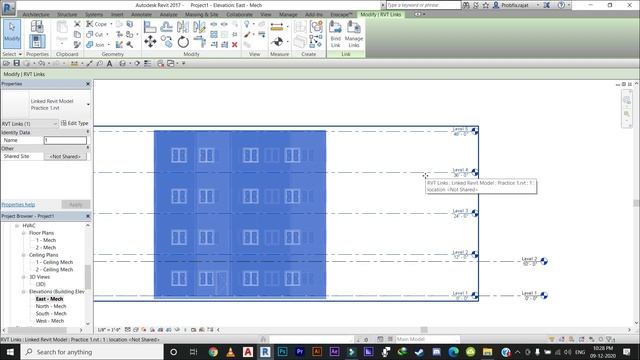The width and height of the screenshot is (640, 360).
Task: Open the Join dropdown arrow
Action: (x=108, y=44)
